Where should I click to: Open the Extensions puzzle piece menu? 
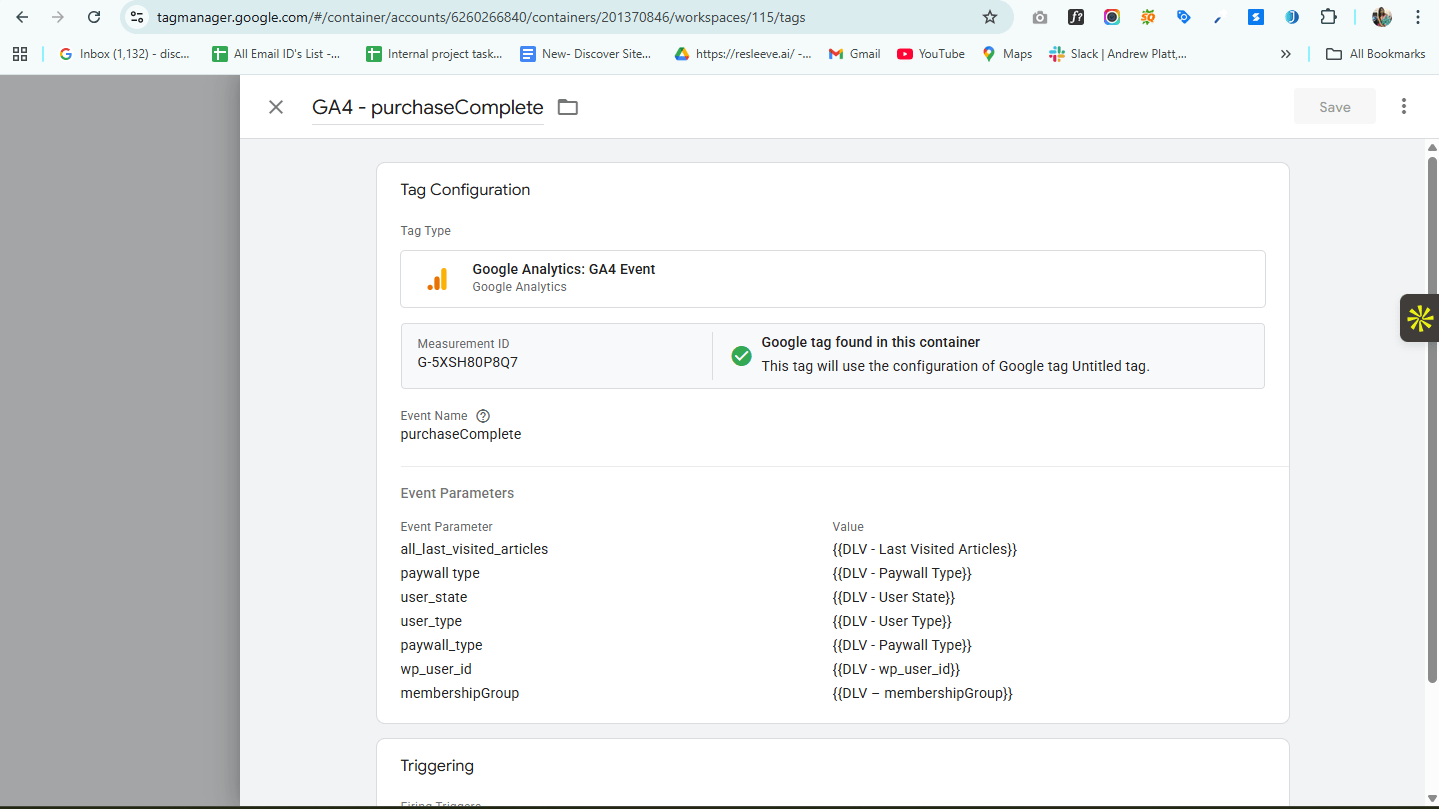click(x=1328, y=17)
